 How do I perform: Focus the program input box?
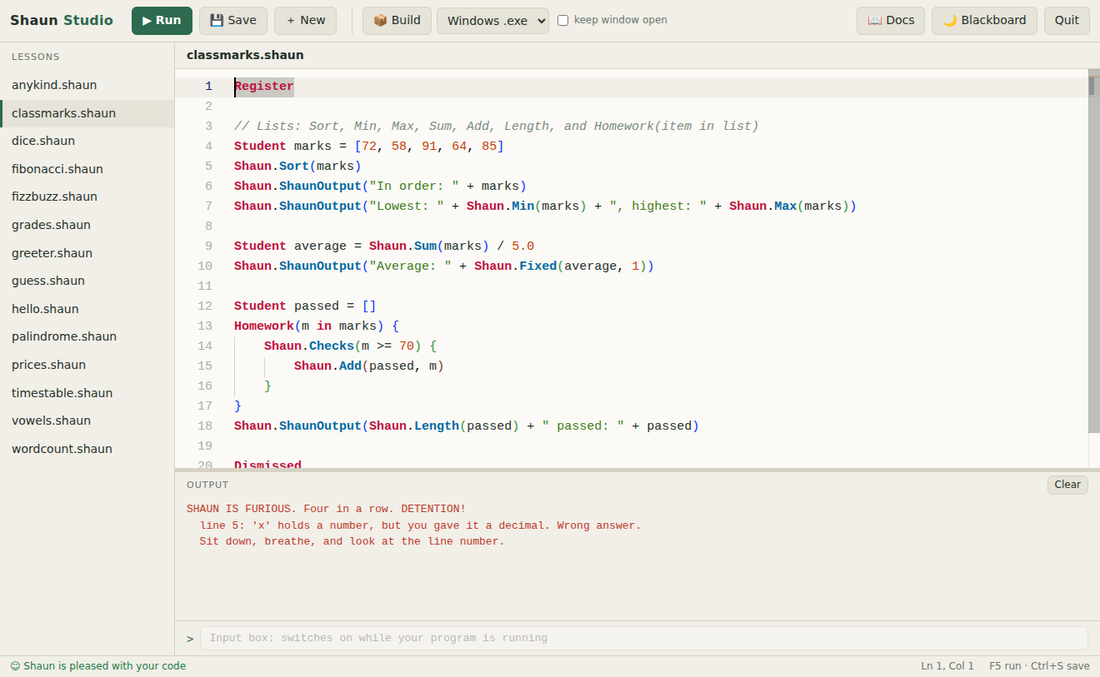coord(643,638)
